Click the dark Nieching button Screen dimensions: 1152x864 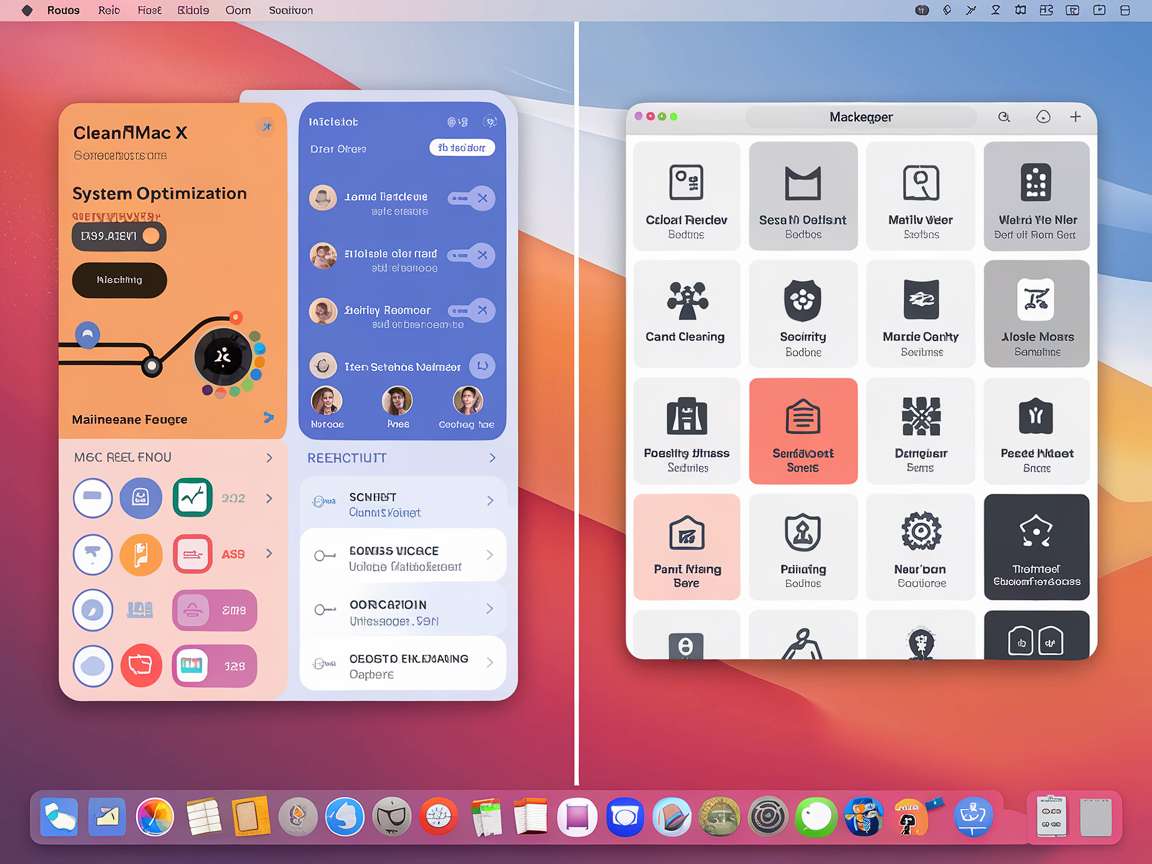(119, 280)
